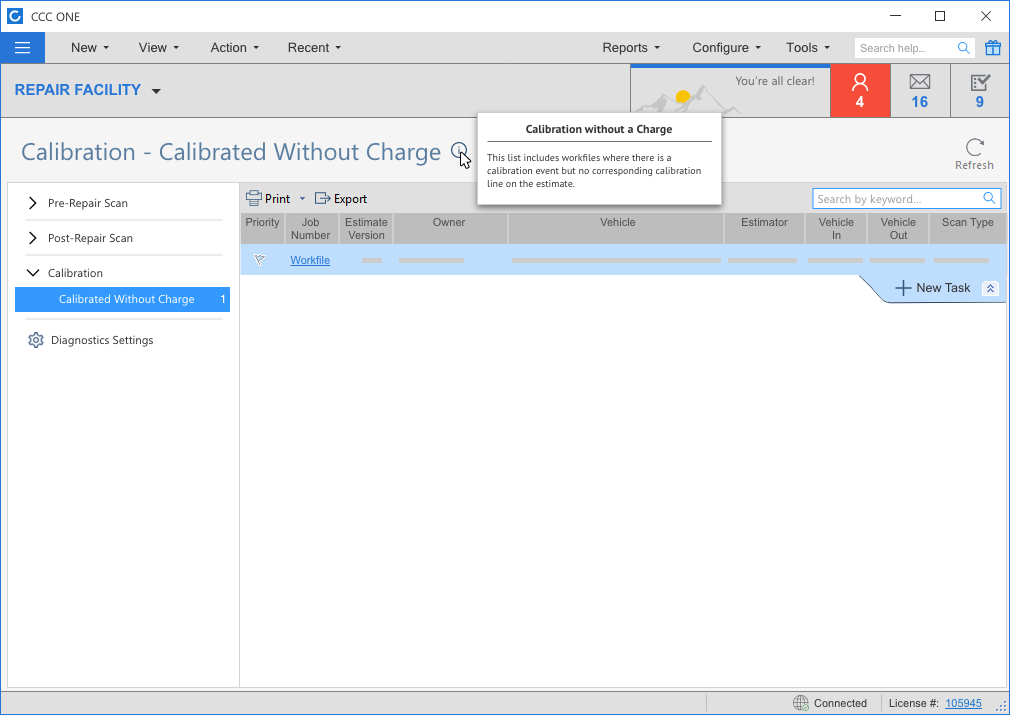Click the Export icon
Viewport: 1010px width, 715px height.
(322, 198)
